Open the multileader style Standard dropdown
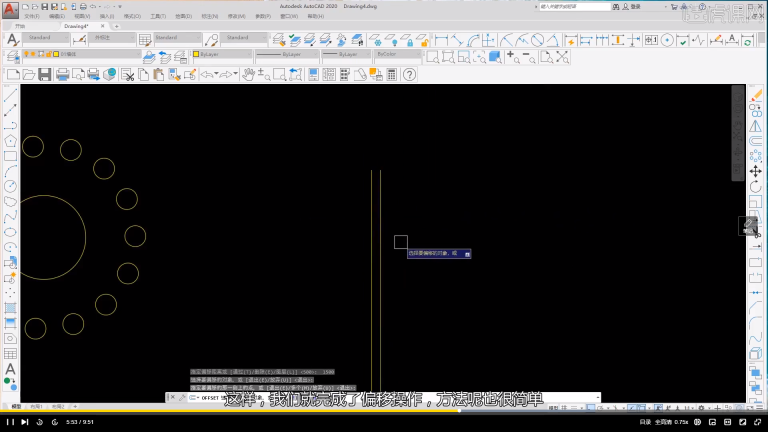768x432 pixels. pos(244,38)
